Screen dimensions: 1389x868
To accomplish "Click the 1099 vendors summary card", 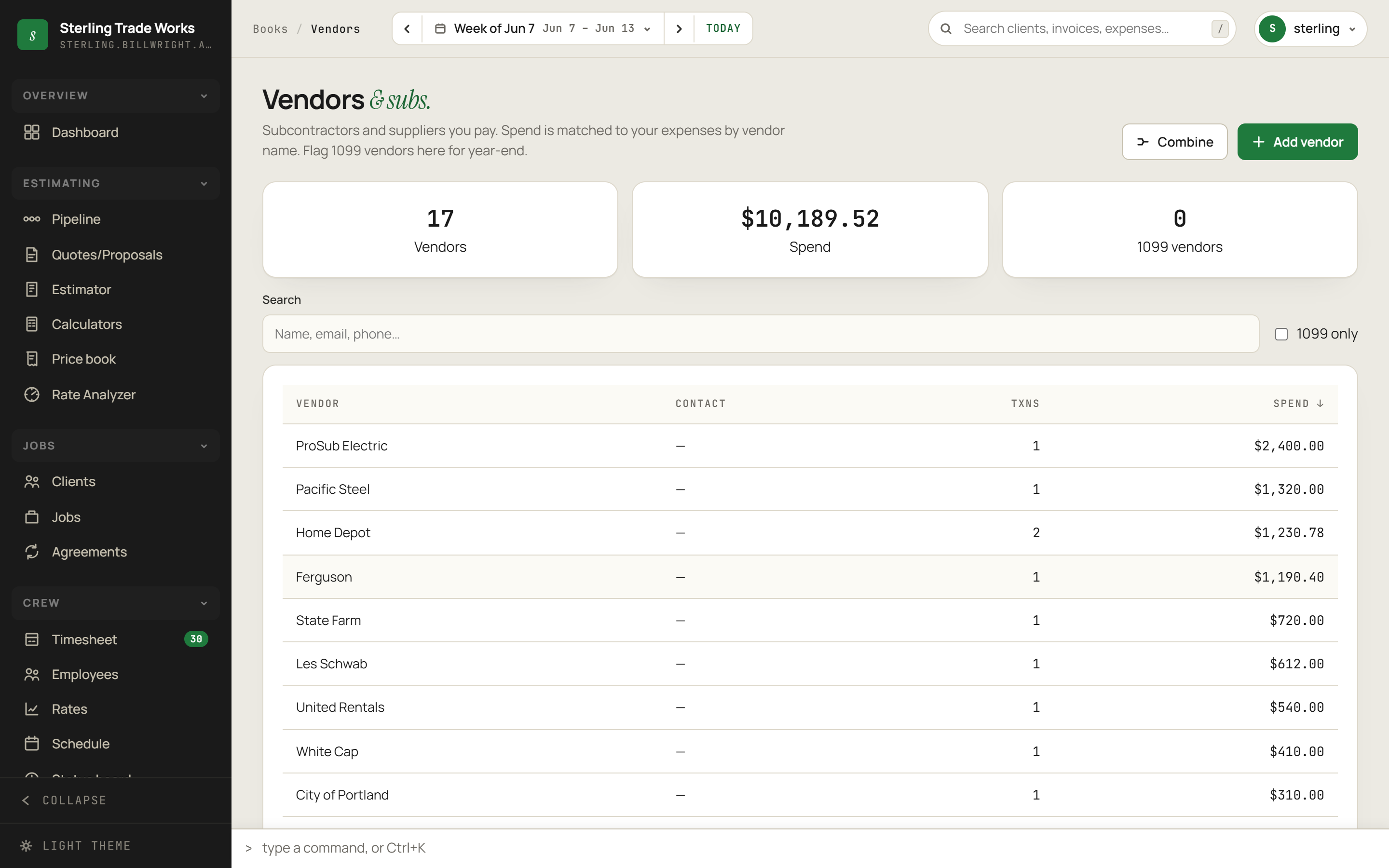I will (x=1180, y=230).
